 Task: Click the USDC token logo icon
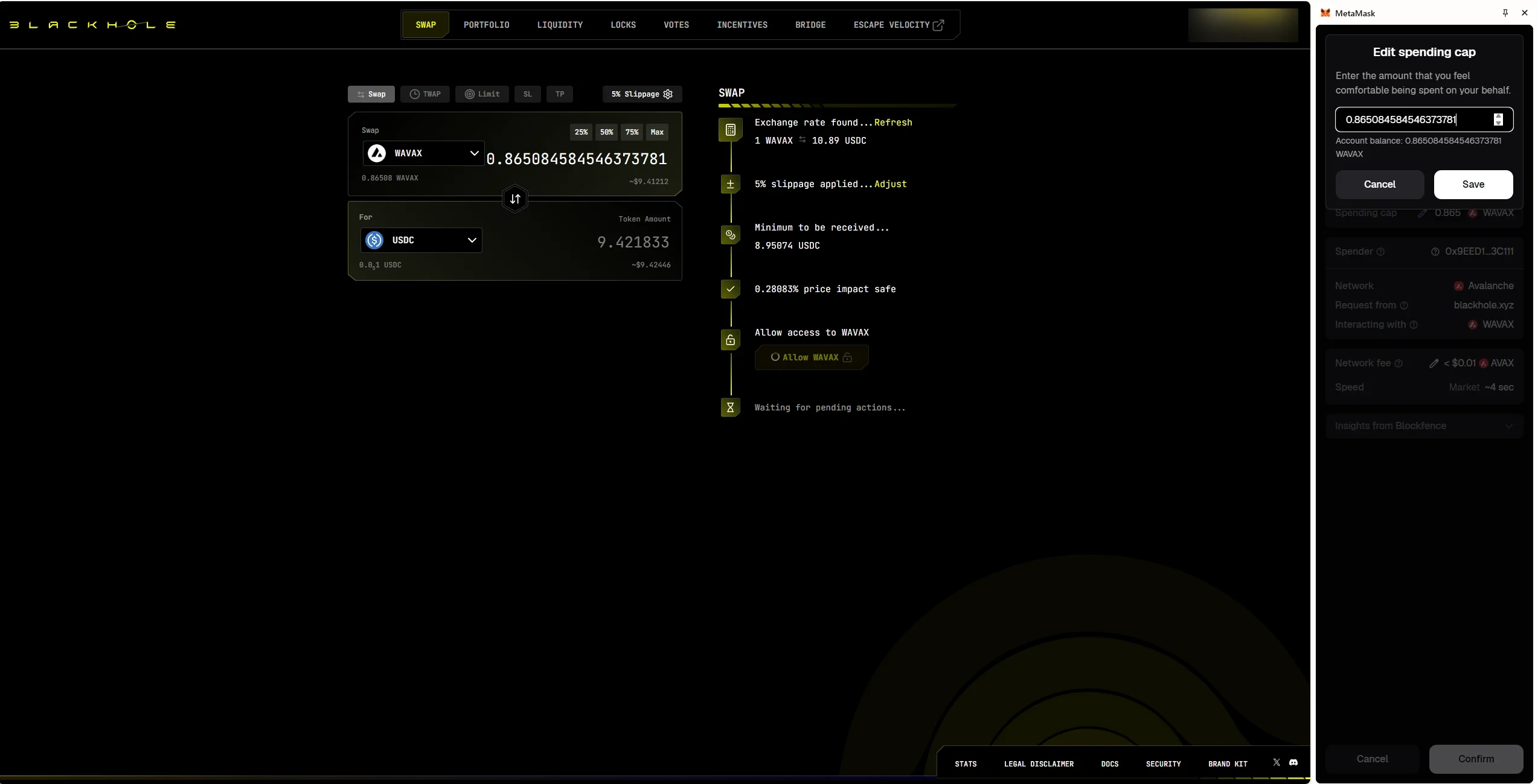click(x=374, y=240)
